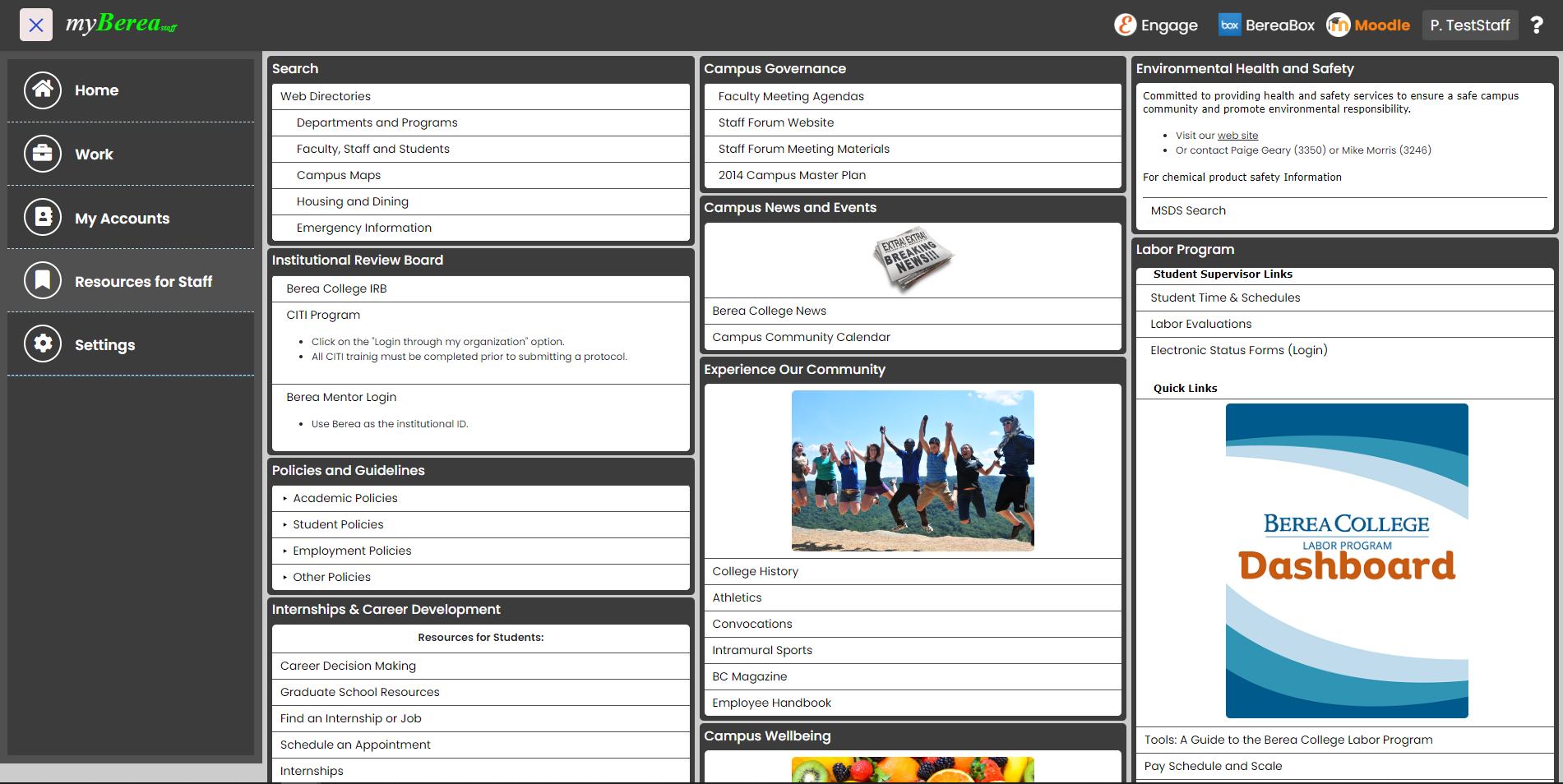Viewport: 1563px width, 784px height.
Task: Click the BereaBox box icon
Action: 1229,25
